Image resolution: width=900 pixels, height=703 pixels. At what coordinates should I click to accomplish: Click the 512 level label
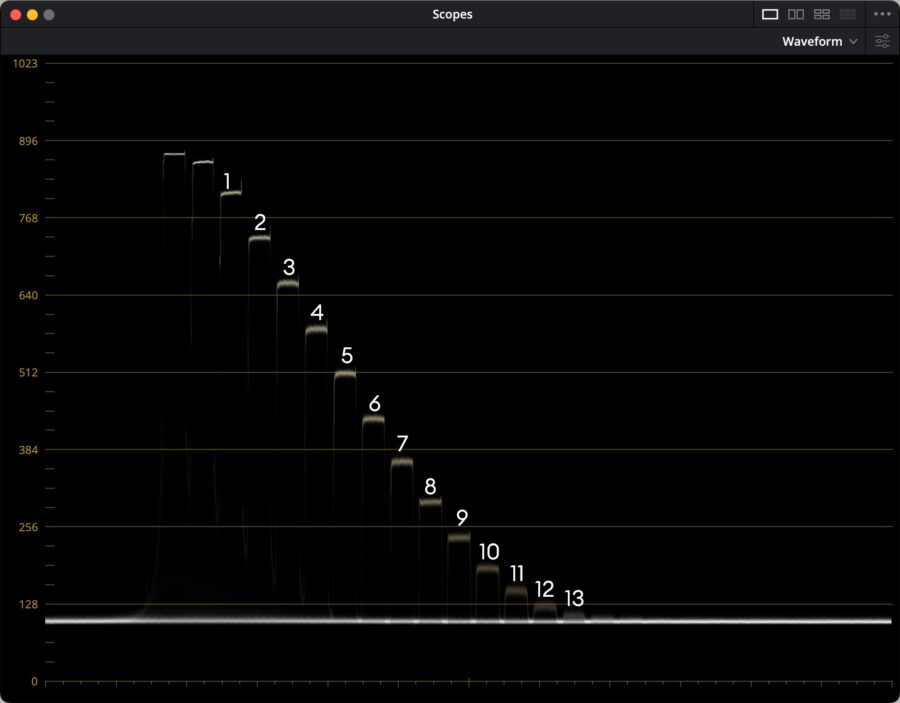(x=26, y=372)
